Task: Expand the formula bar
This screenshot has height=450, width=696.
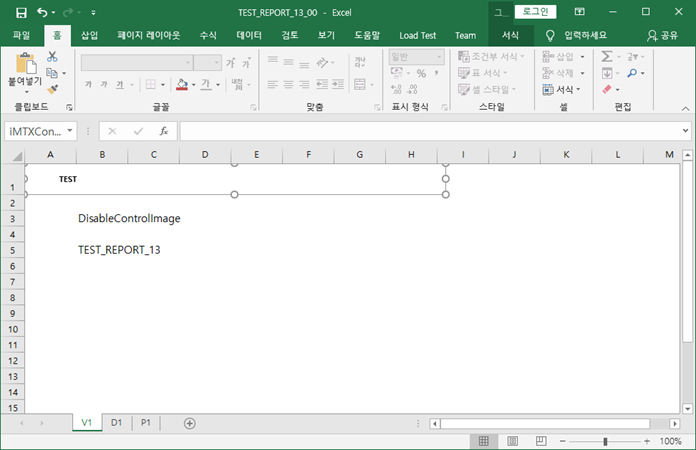Action: coord(685,131)
